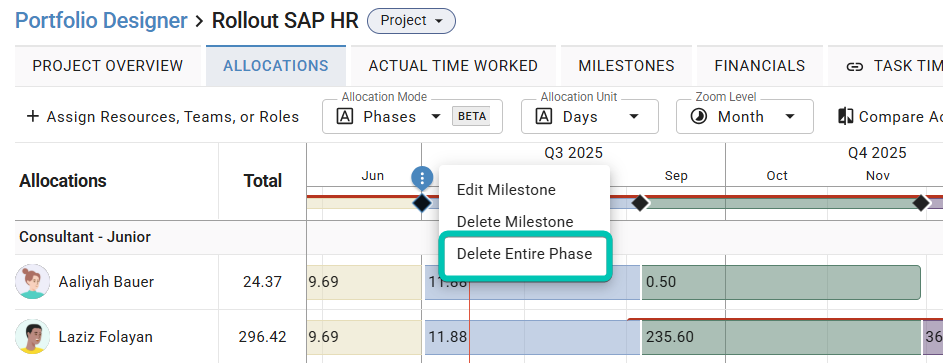Open the TASK TIM tab
Image resolution: width=943 pixels, height=363 pixels.
885,66
